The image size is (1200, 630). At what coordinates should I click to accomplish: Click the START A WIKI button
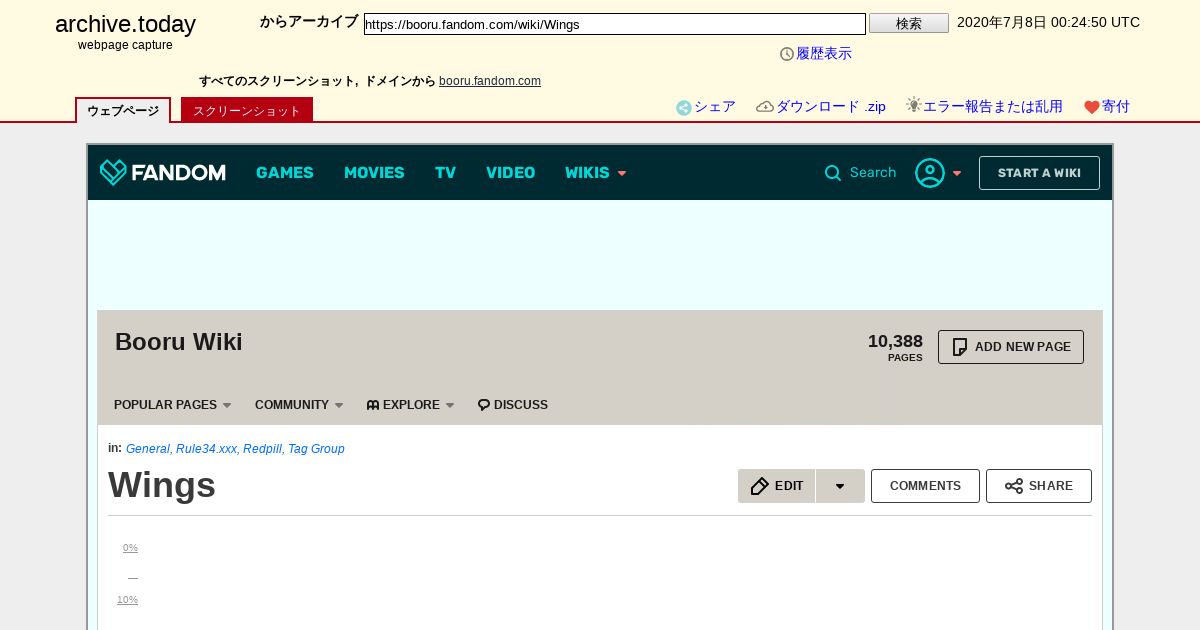tap(1039, 173)
